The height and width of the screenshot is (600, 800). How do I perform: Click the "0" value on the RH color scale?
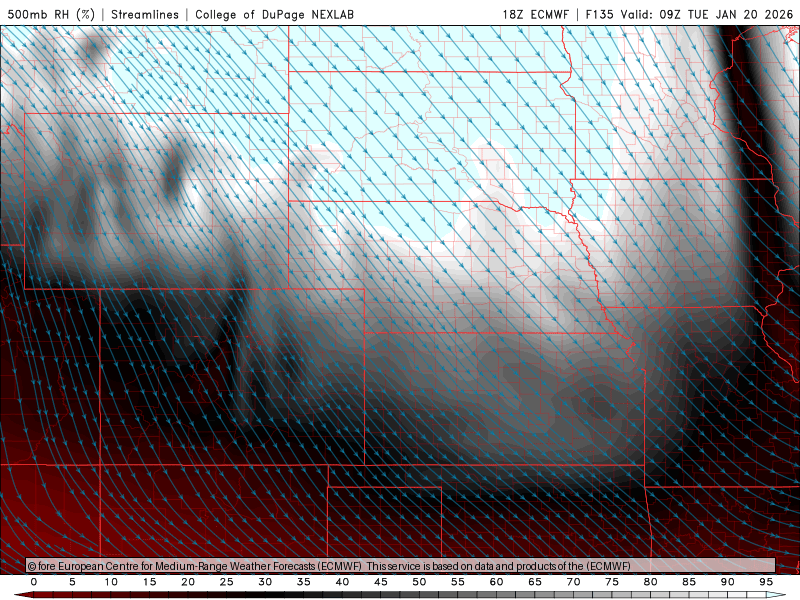[34, 582]
